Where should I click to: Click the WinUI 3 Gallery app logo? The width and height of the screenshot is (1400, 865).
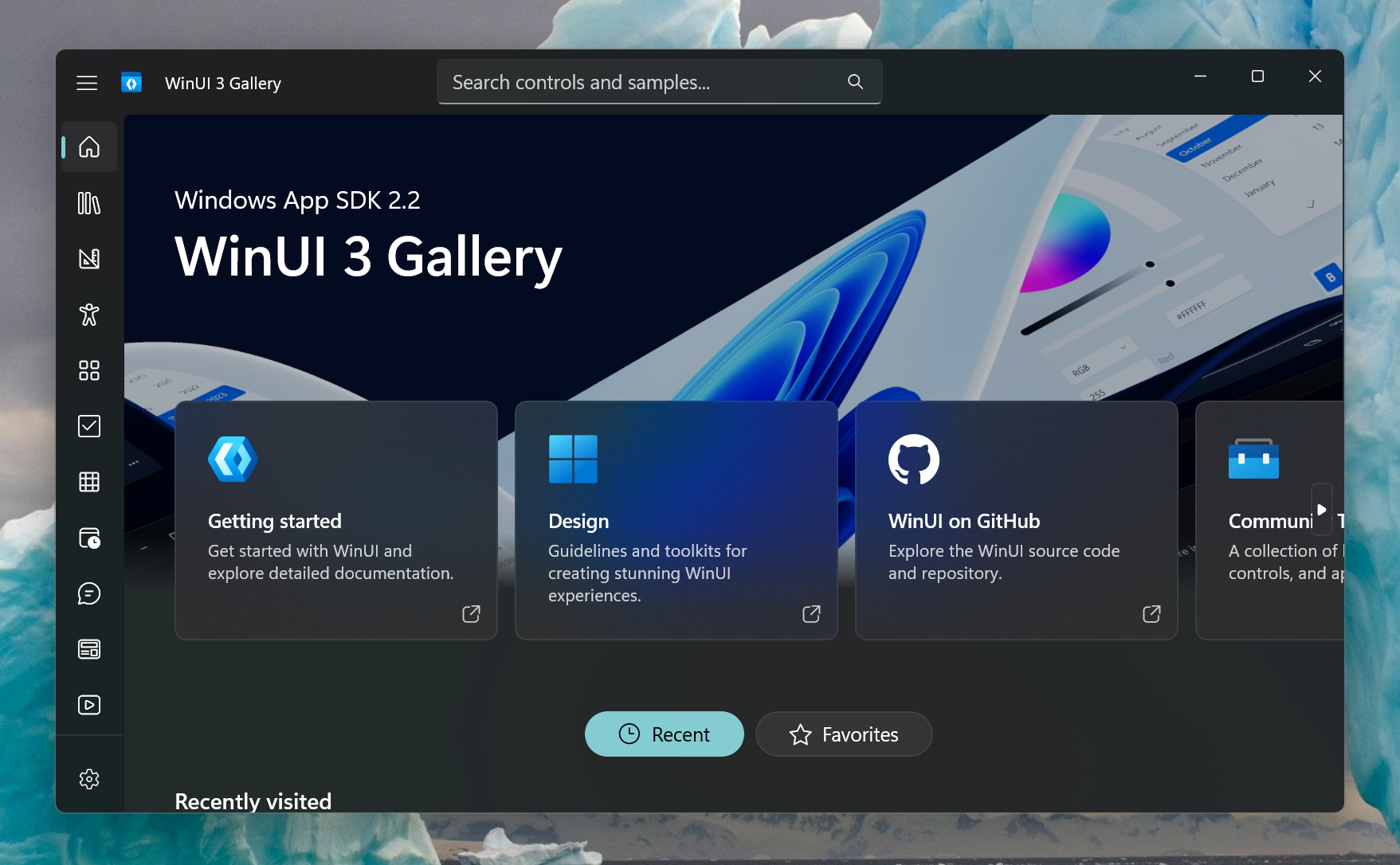click(x=131, y=83)
